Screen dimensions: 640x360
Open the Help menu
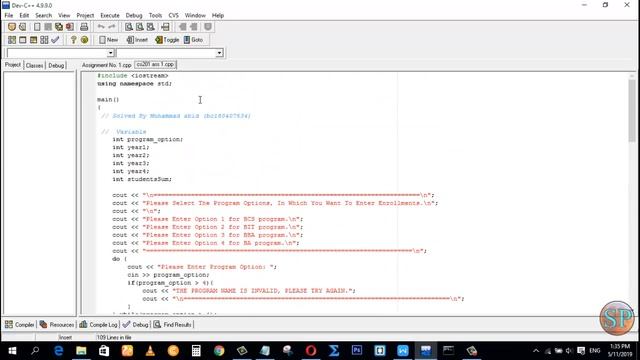coord(218,16)
